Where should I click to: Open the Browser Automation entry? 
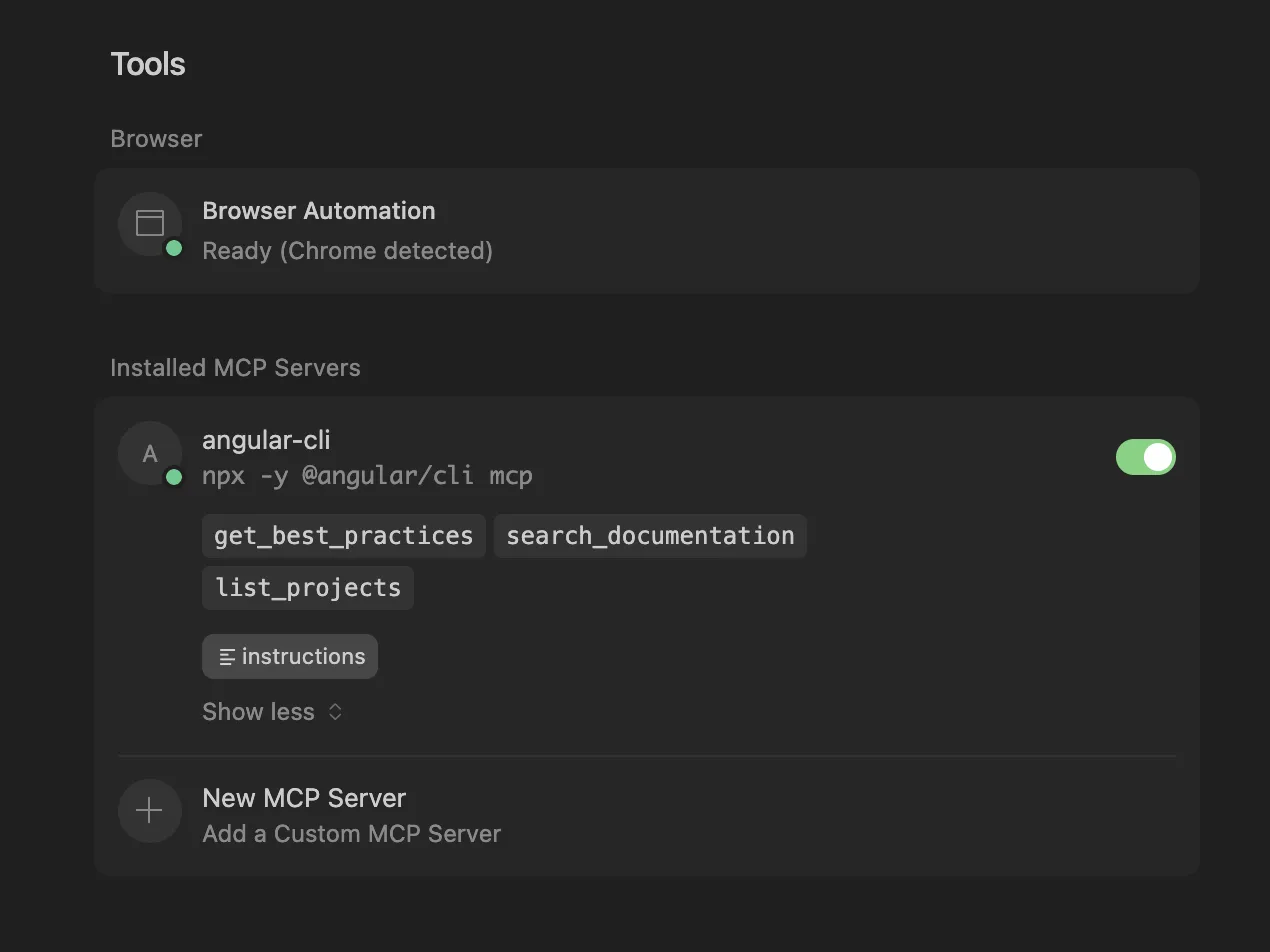click(319, 210)
